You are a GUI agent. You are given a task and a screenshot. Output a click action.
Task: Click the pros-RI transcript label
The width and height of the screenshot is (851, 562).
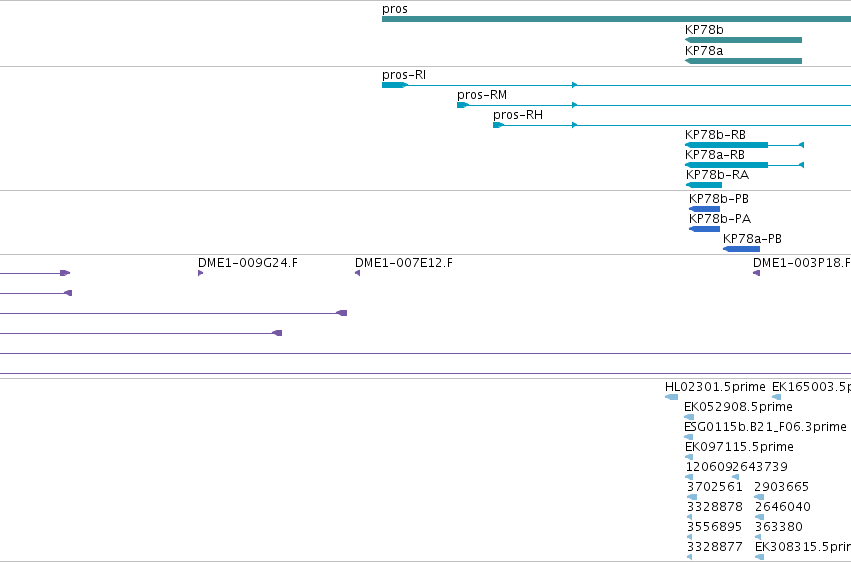click(404, 75)
